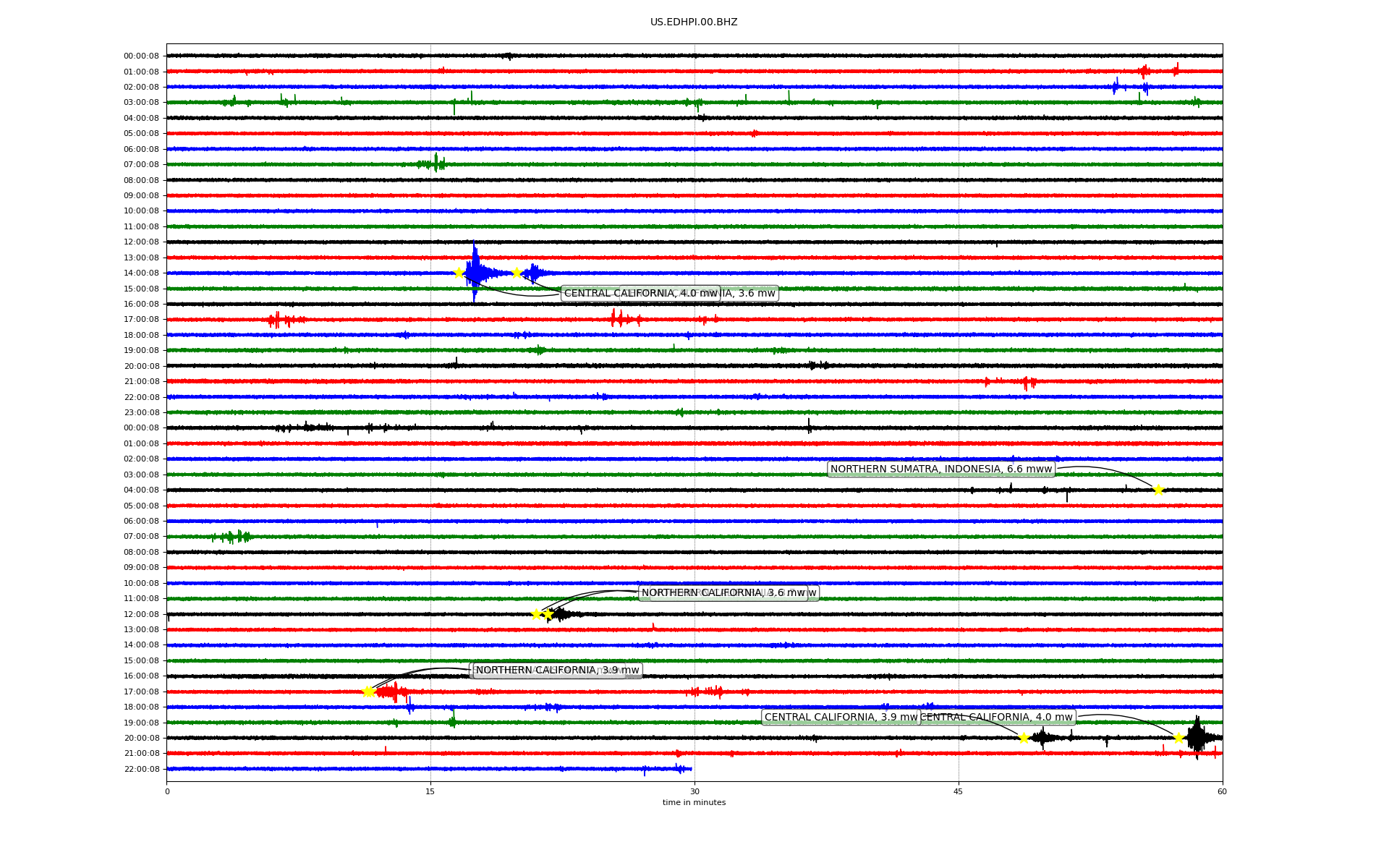Screen dimensions: 1389x868
Task: Click the bottom Central California 4.0 mw label
Action: pyautogui.click(x=997, y=718)
